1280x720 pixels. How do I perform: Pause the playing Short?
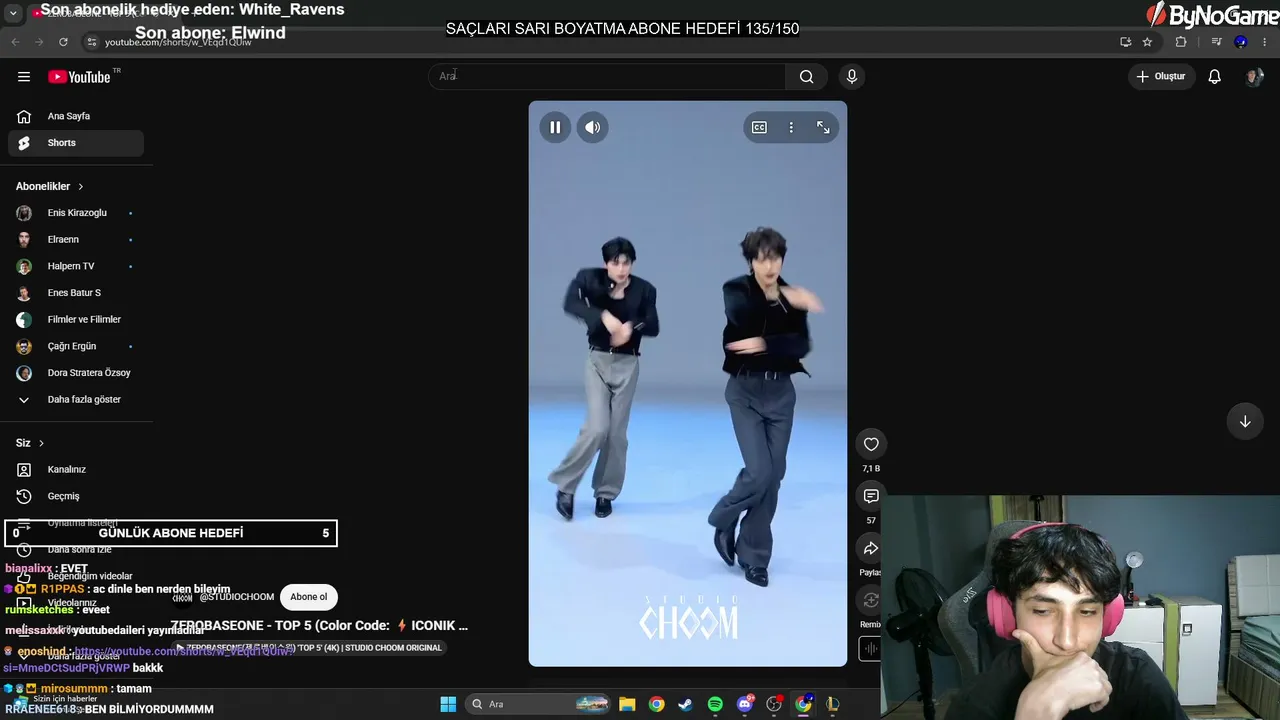pyautogui.click(x=555, y=127)
